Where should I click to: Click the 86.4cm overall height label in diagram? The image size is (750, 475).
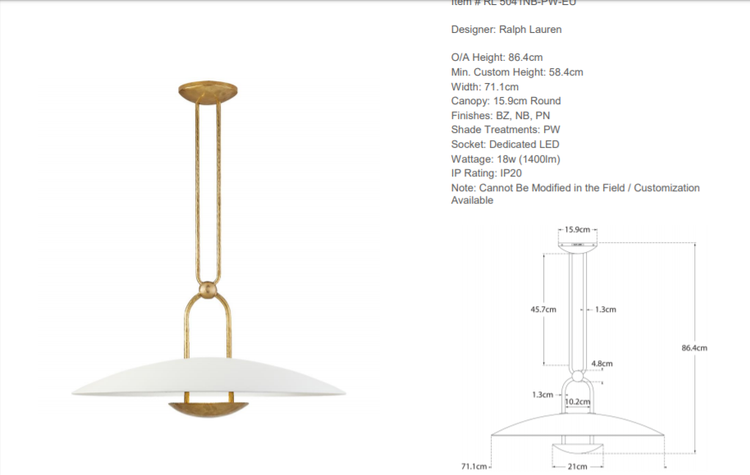[694, 348]
